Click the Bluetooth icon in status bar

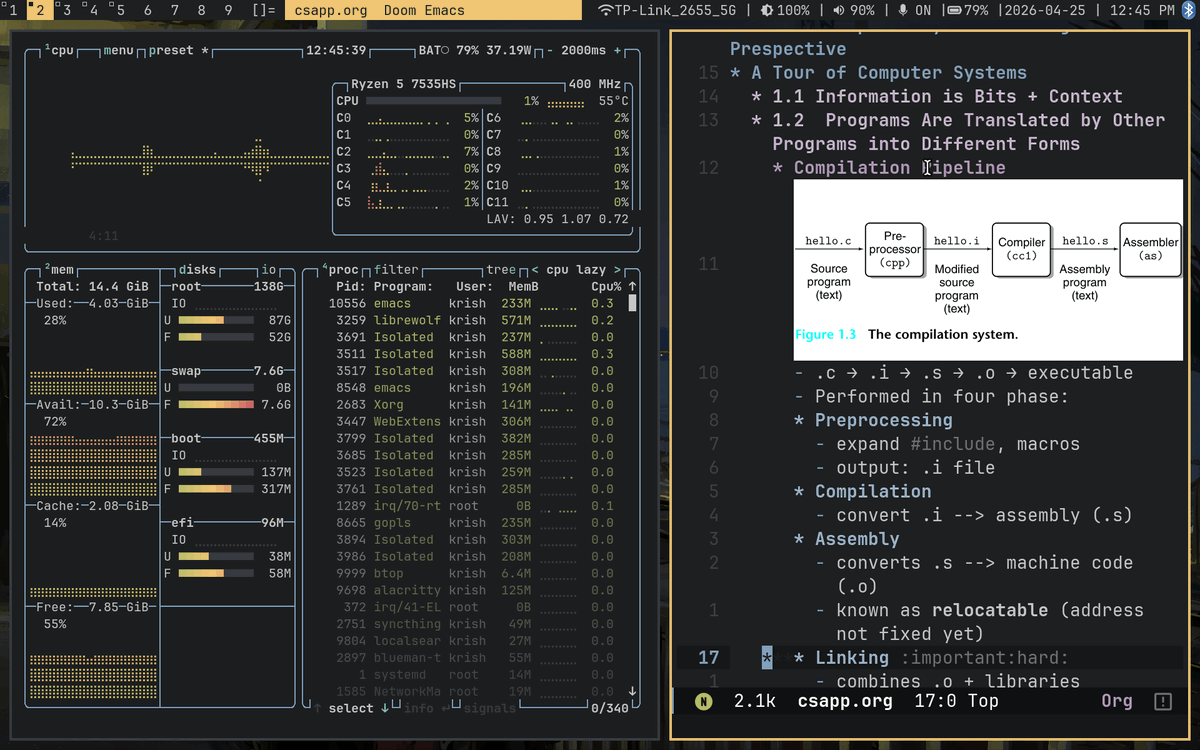pyautogui.click(x=1188, y=12)
